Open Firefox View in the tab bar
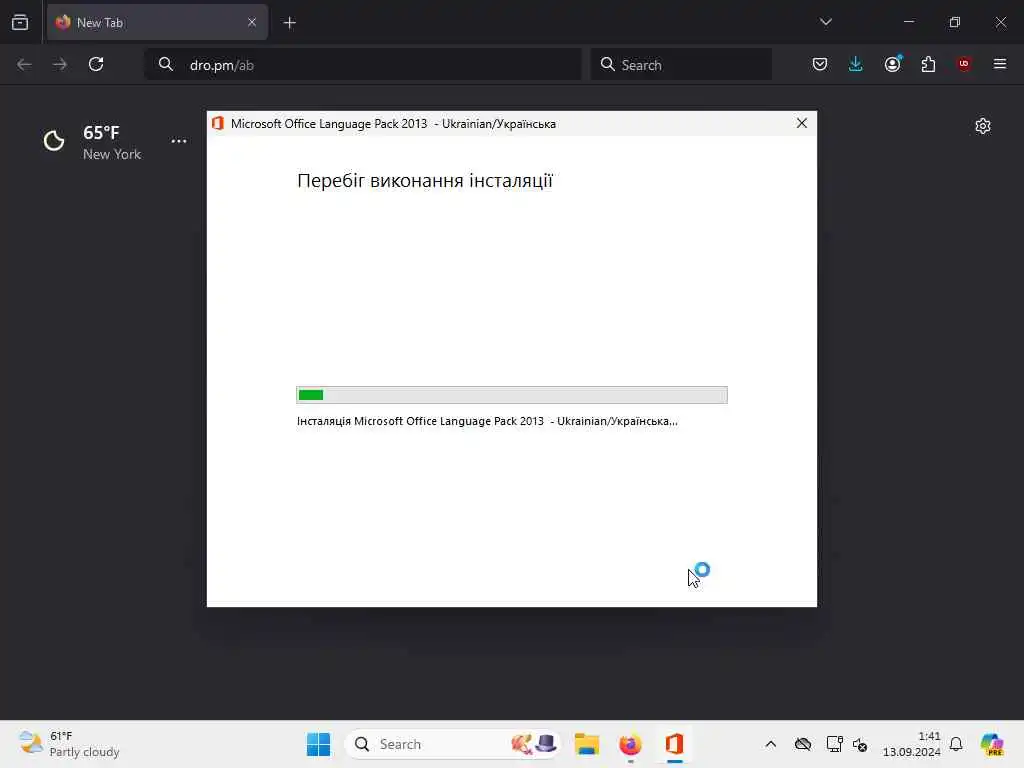The image size is (1024, 768). coord(20,22)
